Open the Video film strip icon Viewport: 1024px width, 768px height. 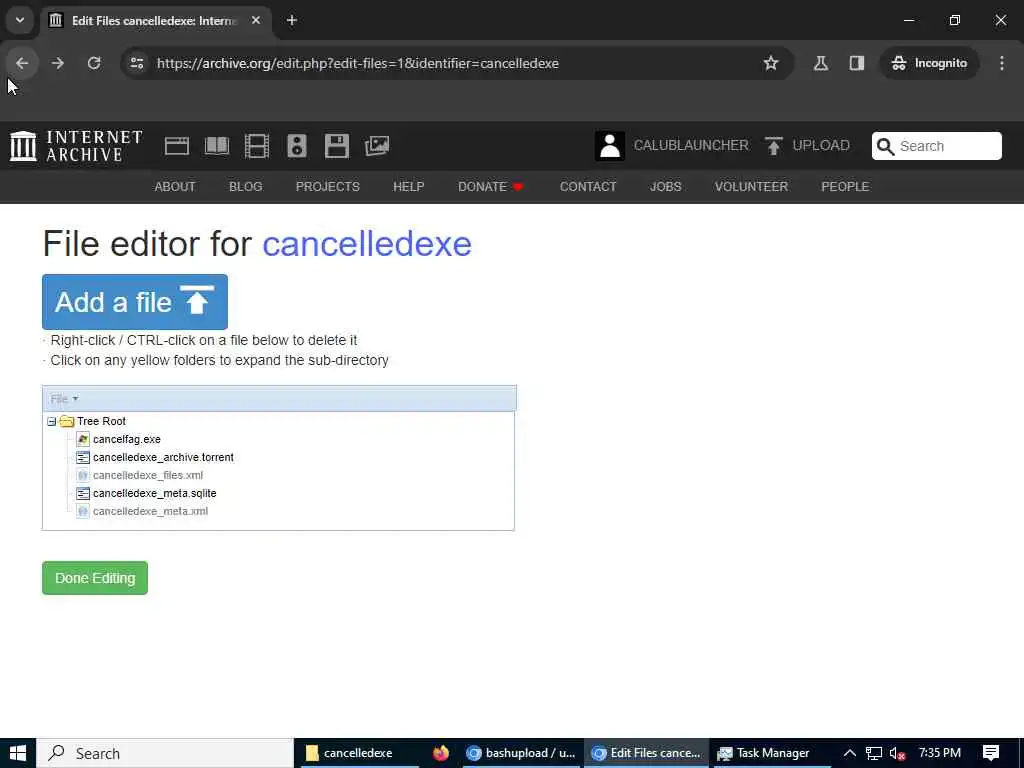pos(257,146)
